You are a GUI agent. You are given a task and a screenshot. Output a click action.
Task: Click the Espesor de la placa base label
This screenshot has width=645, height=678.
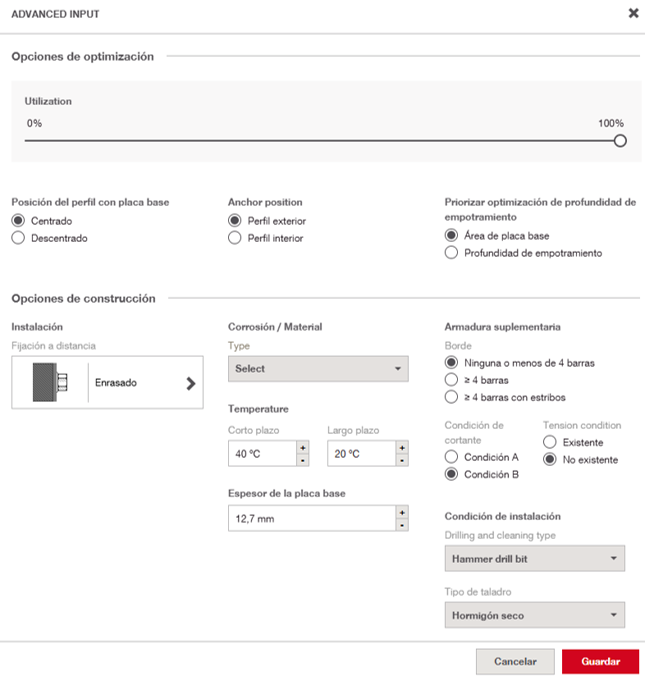pyautogui.click(x=287, y=493)
